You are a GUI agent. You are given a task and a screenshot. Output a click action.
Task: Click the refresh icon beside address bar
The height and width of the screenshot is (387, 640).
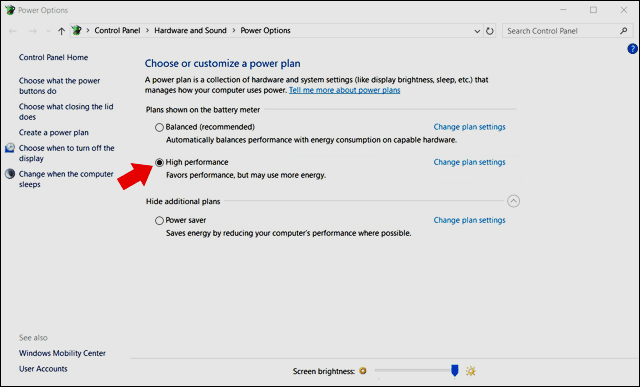click(x=489, y=31)
